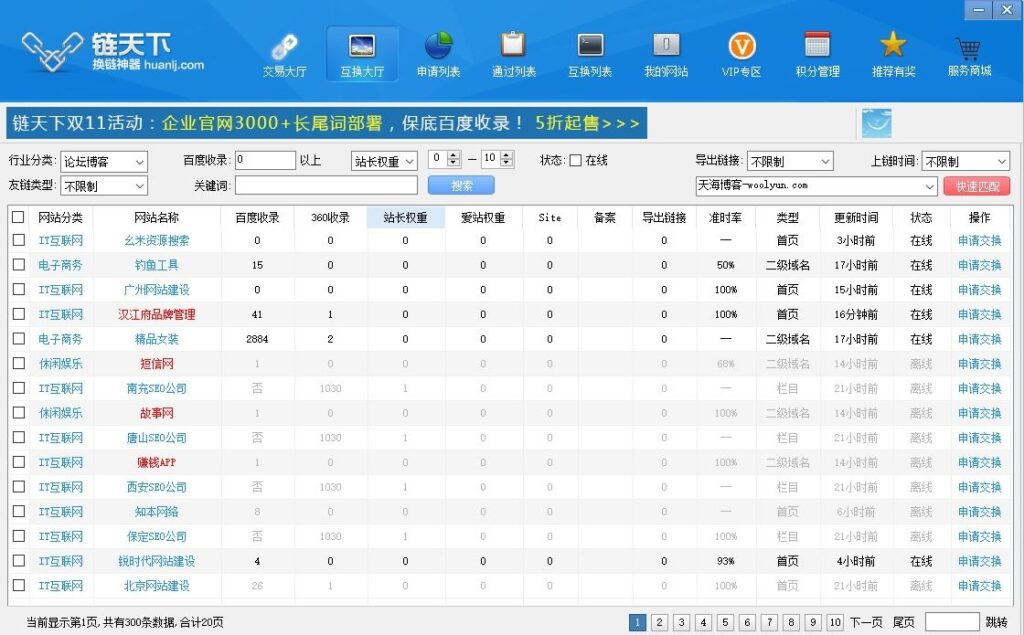Click the 百度收录 minimum value field
The image size is (1024, 635).
265,160
